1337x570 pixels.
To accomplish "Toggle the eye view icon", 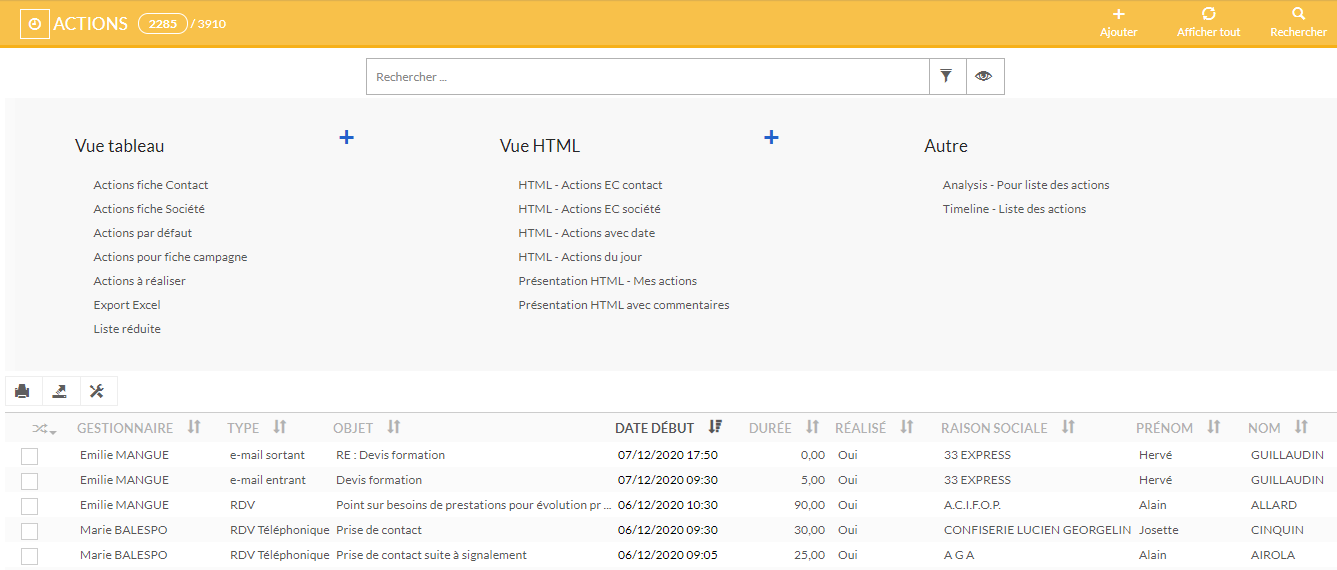I will [x=984, y=76].
